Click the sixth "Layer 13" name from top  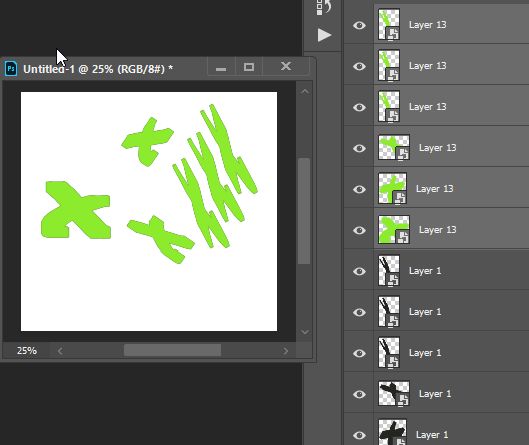438,230
